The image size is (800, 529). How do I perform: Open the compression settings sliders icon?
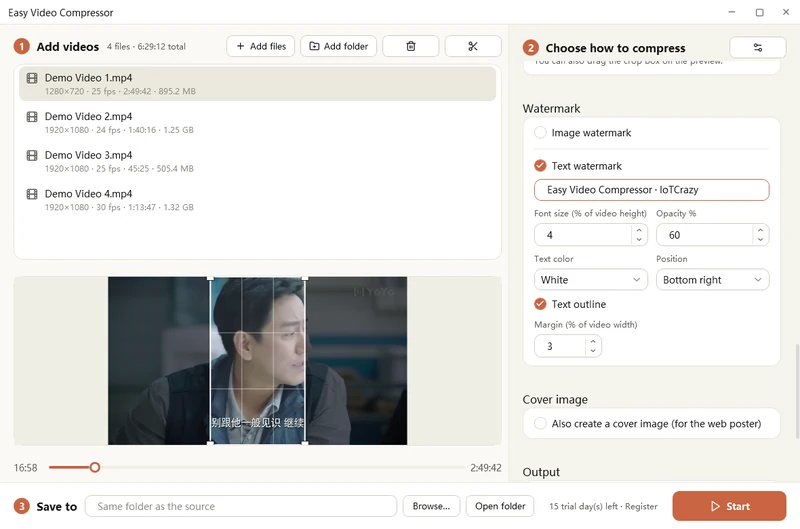(x=758, y=47)
